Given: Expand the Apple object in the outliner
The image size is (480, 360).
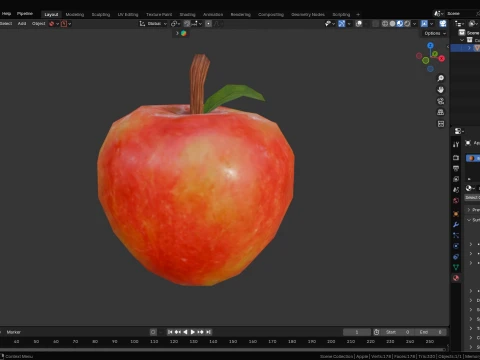Looking at the screenshot, I should coord(469,48).
